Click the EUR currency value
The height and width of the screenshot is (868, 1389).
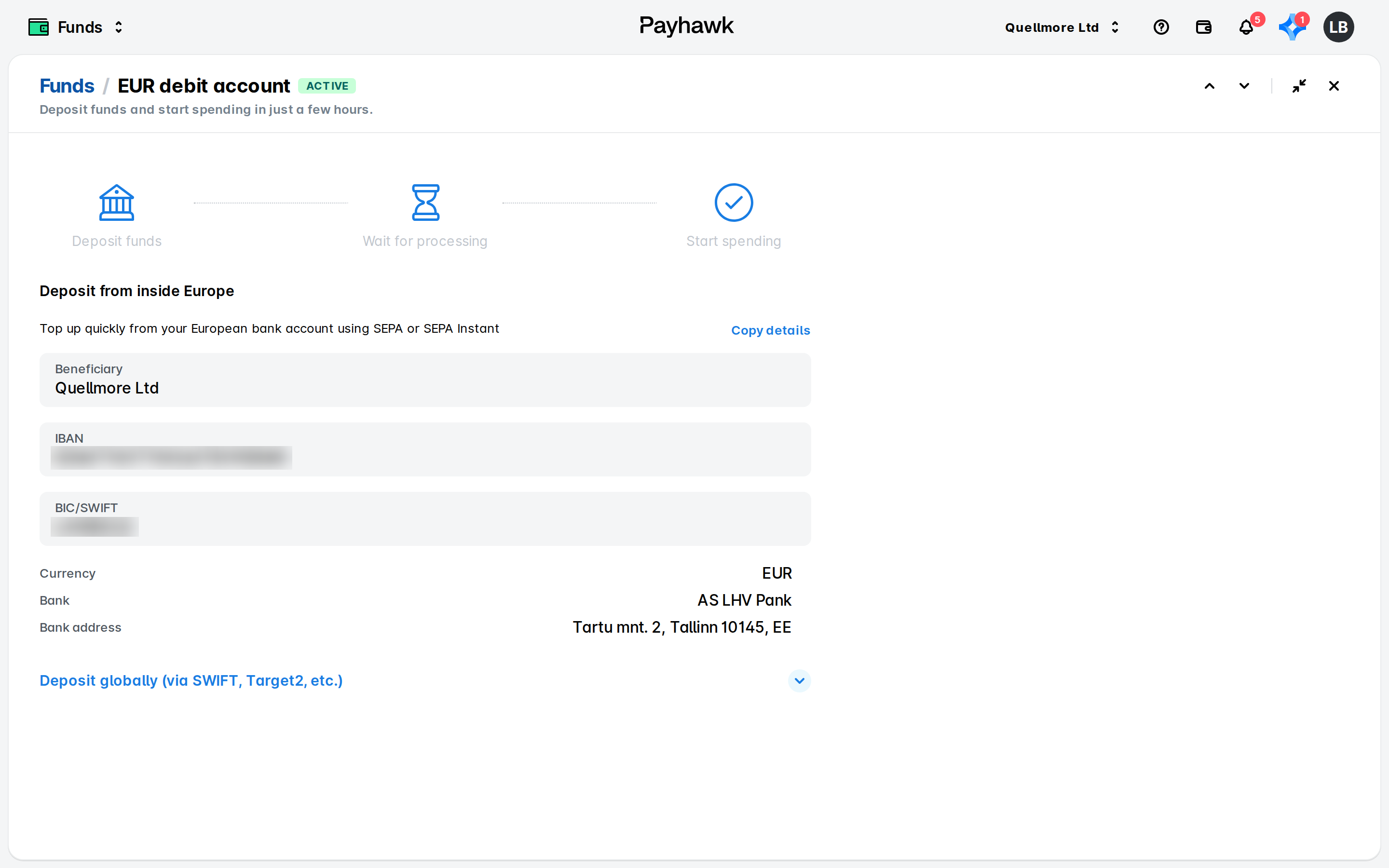click(776, 573)
